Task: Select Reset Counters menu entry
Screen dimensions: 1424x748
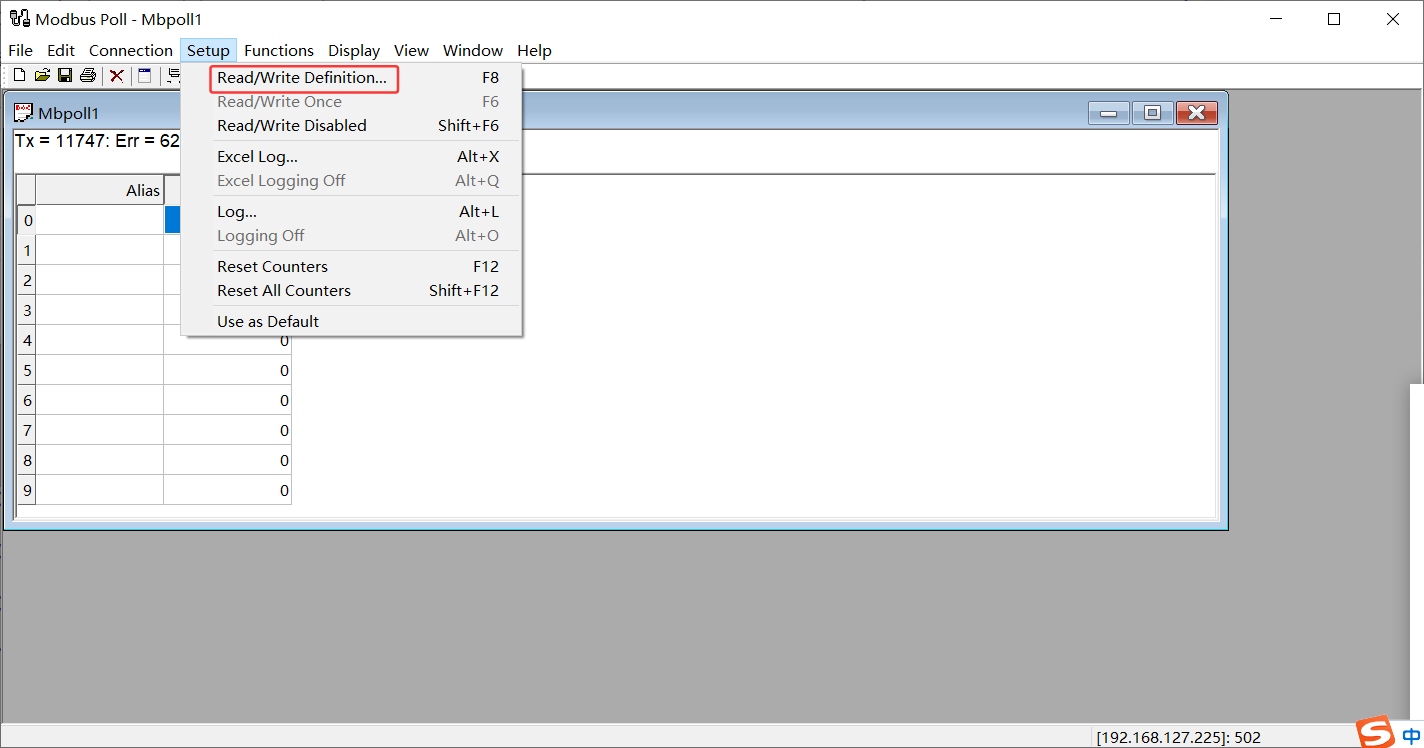Action: click(352, 267)
